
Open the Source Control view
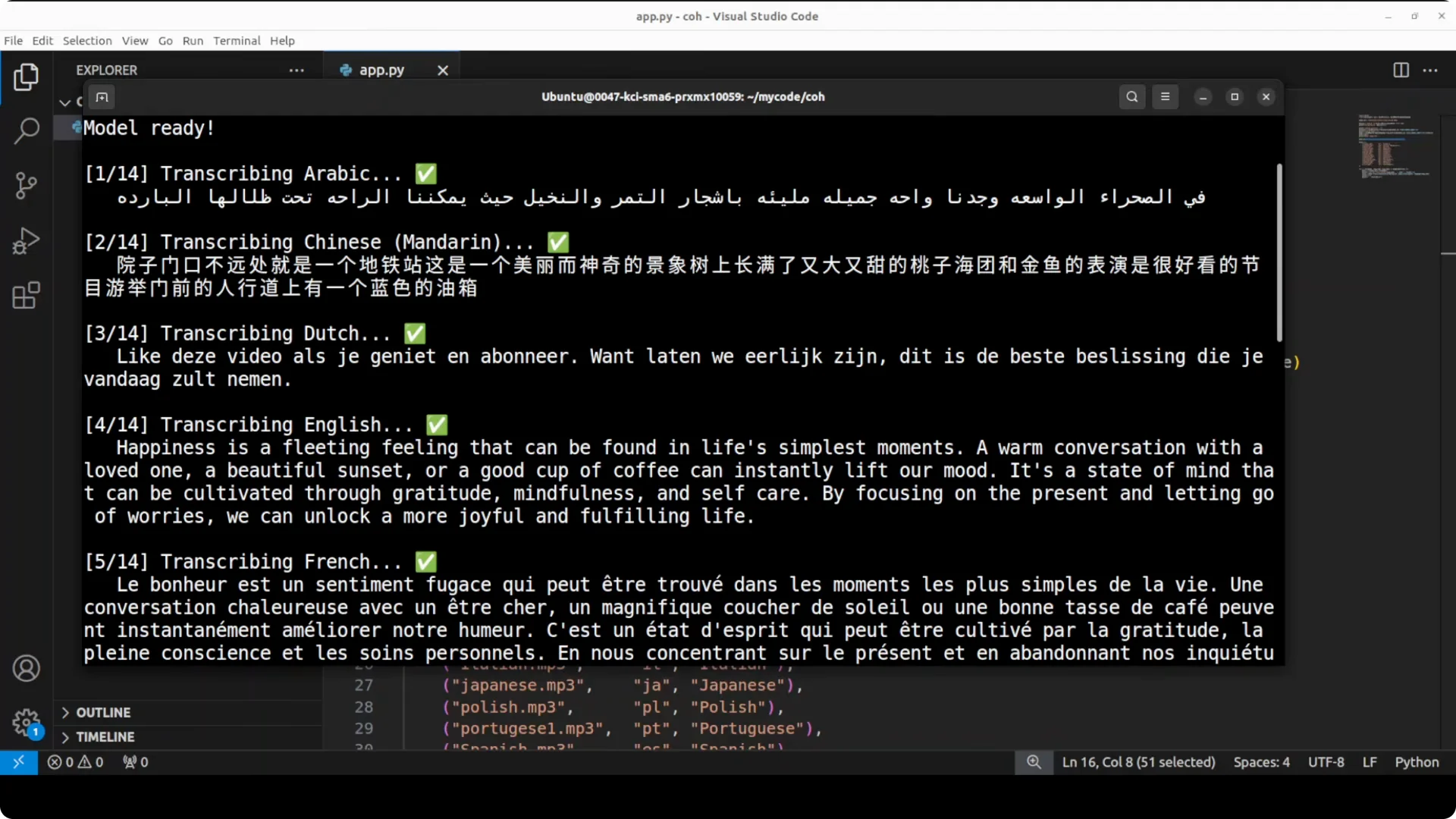27,186
